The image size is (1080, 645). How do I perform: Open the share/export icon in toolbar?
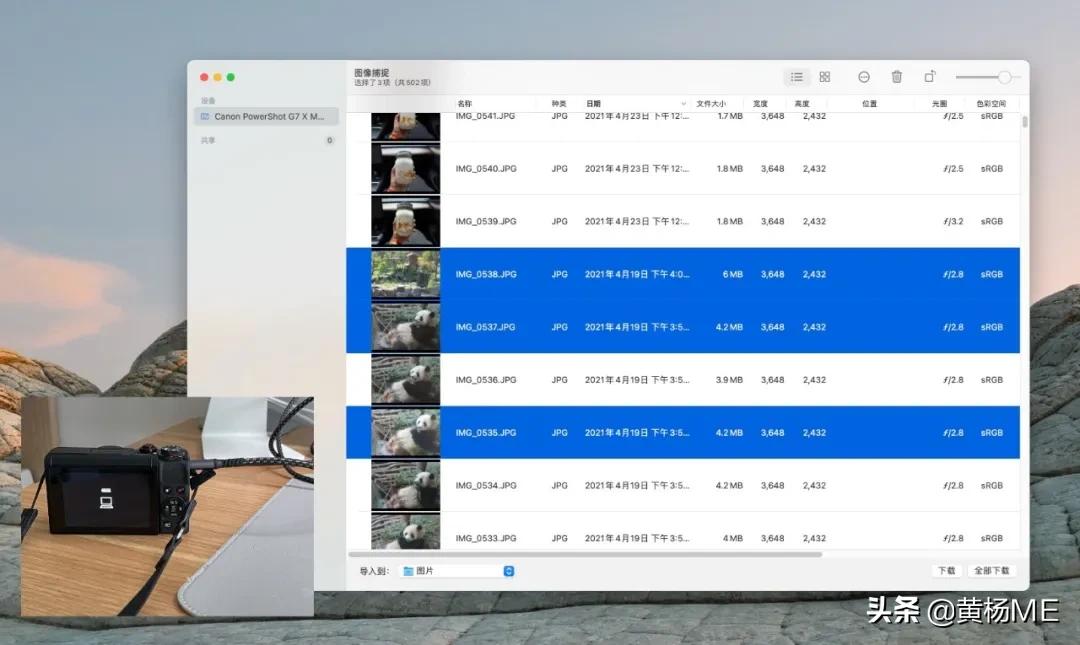point(862,77)
